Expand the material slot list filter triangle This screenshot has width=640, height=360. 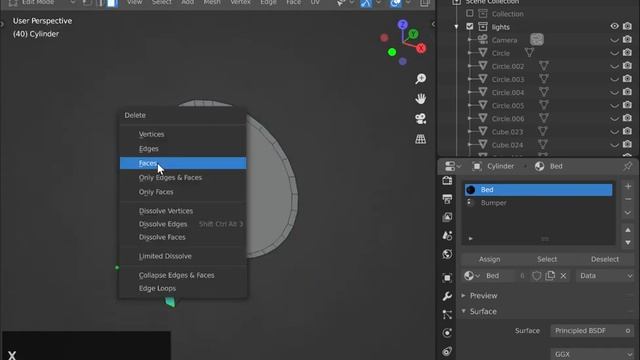click(x=471, y=238)
